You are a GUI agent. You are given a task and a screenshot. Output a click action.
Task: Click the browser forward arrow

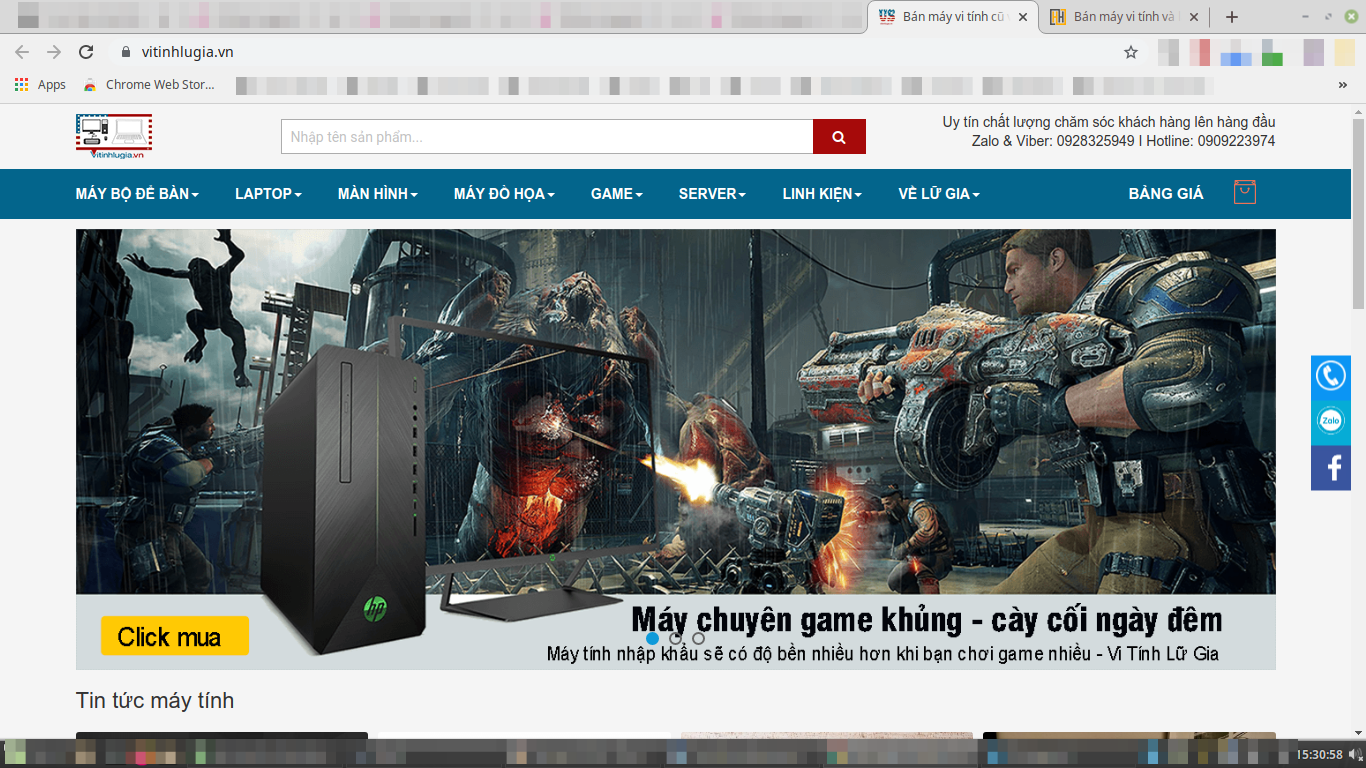point(54,52)
